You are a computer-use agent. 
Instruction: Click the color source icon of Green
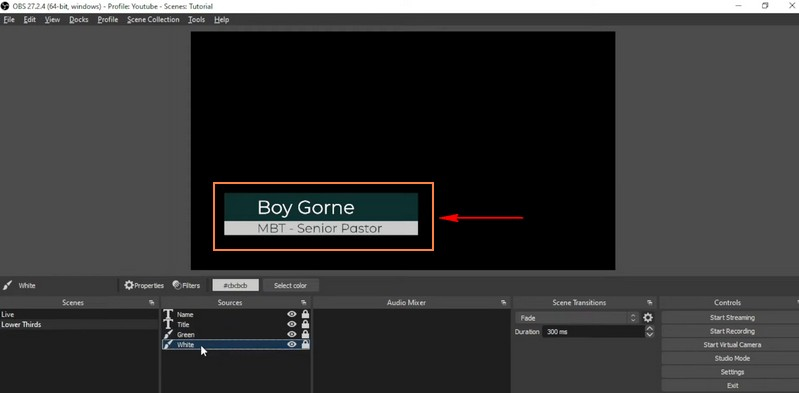tap(168, 334)
